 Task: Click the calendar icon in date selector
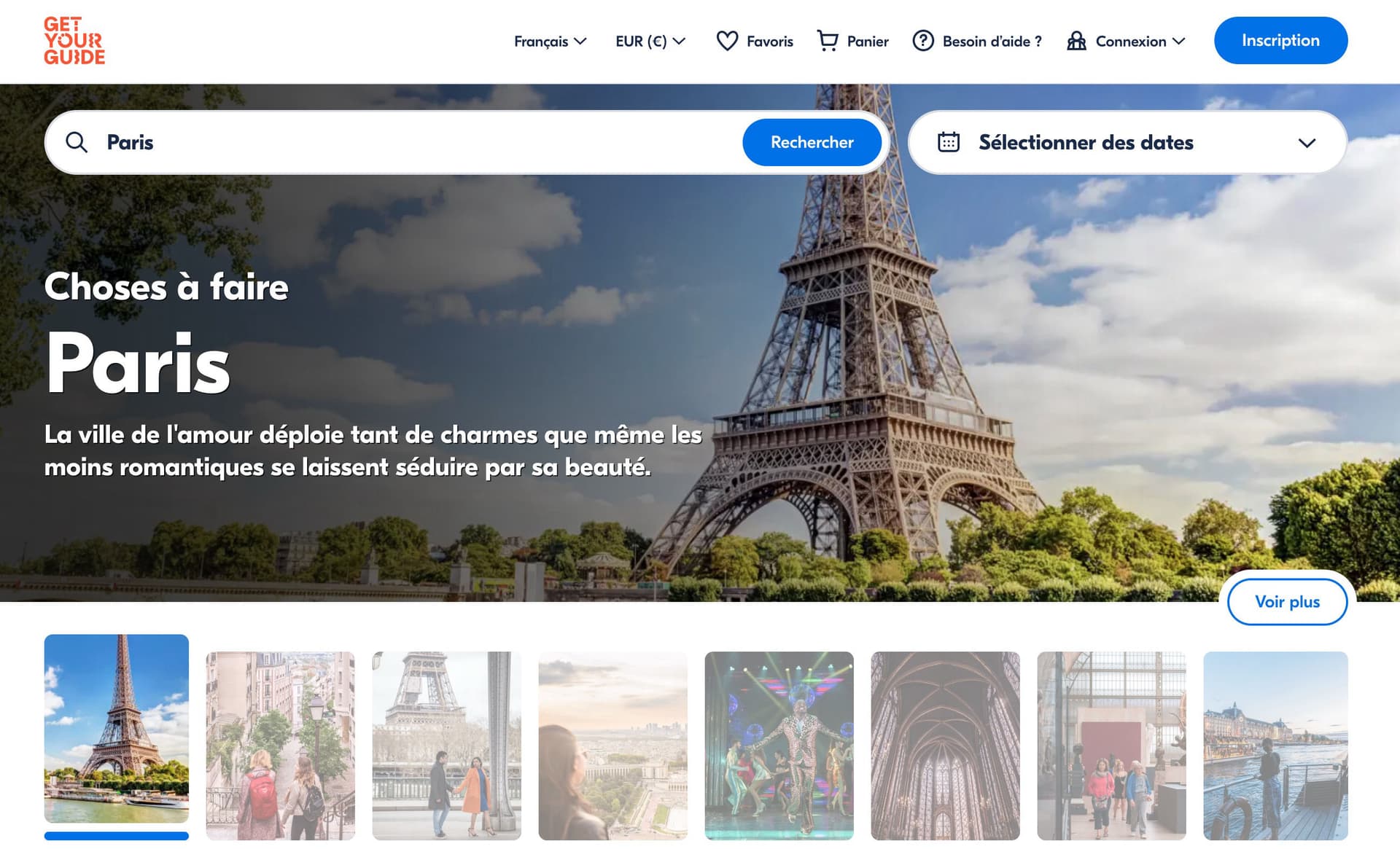click(x=948, y=142)
